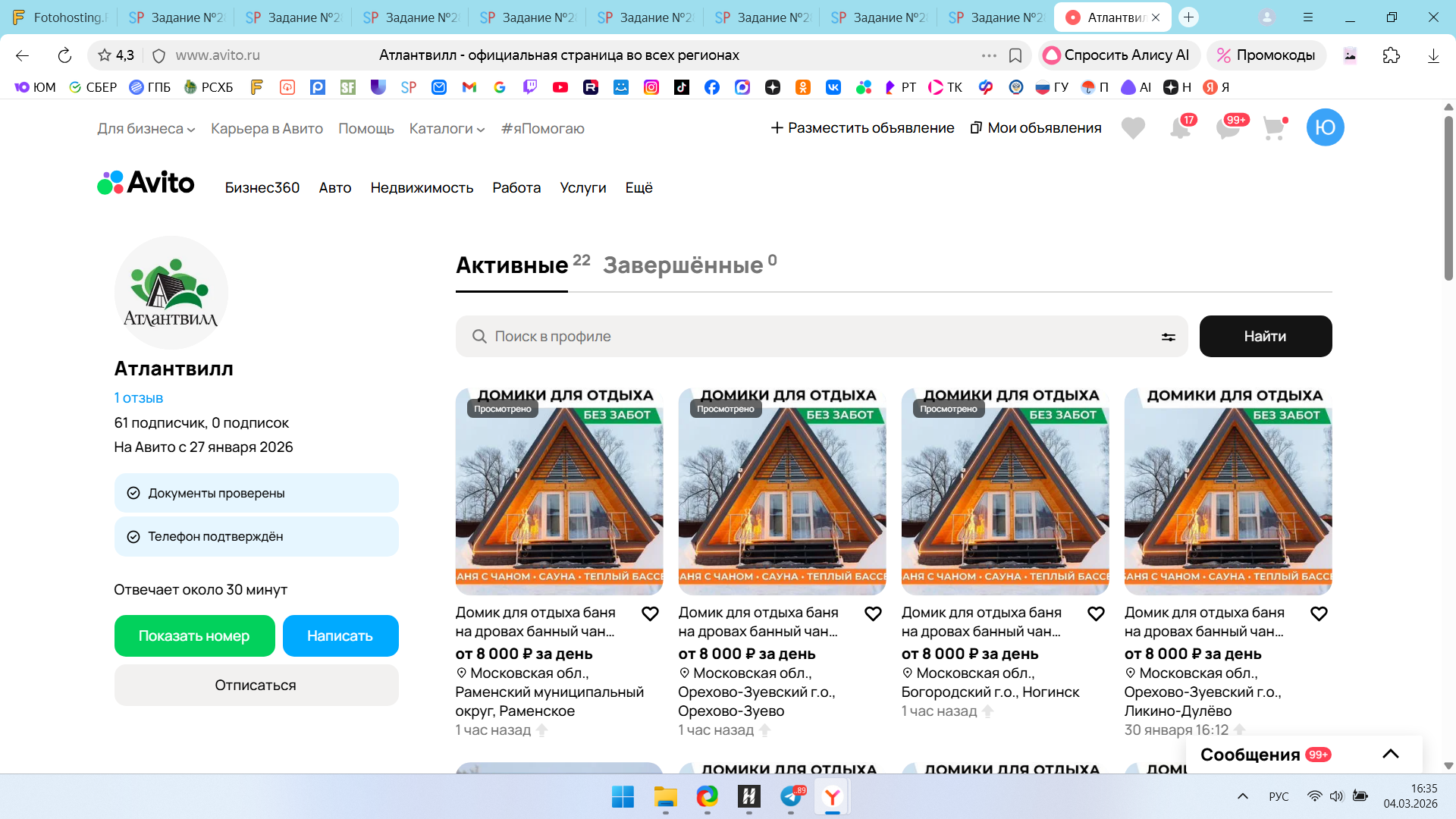The height and width of the screenshot is (819, 1456).
Task: Click the Avito logo
Action: (x=146, y=183)
